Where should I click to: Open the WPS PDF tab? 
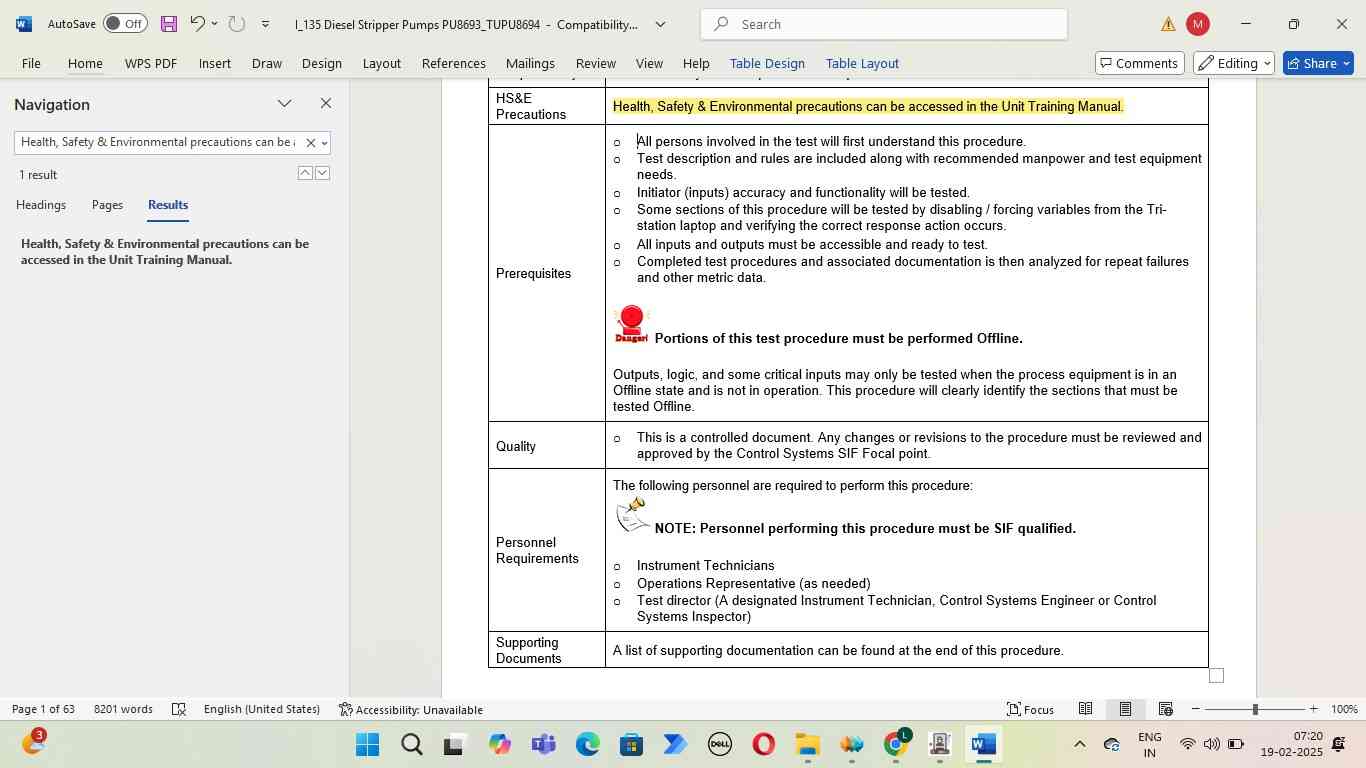click(x=151, y=63)
